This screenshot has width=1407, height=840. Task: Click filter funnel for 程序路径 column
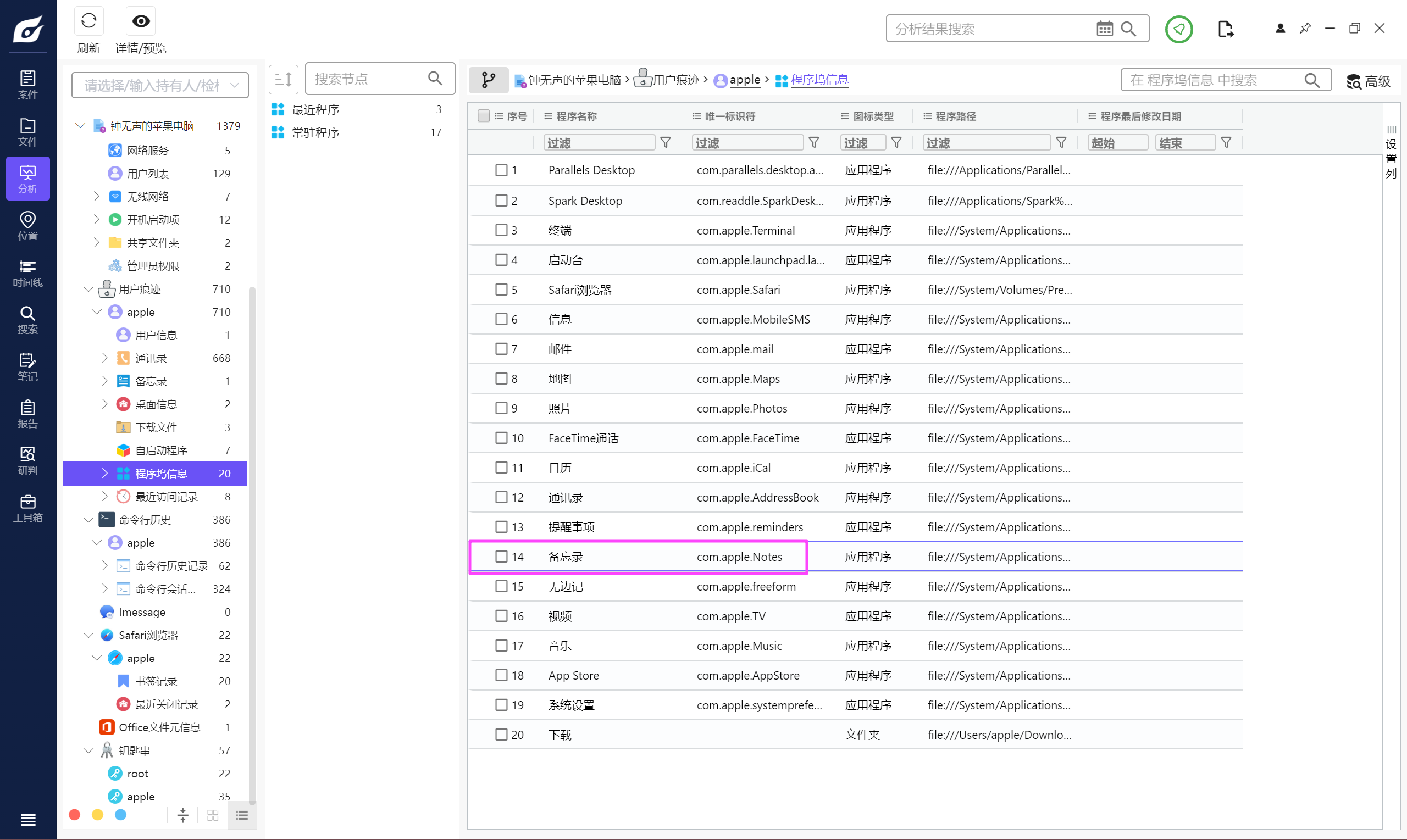1062,143
